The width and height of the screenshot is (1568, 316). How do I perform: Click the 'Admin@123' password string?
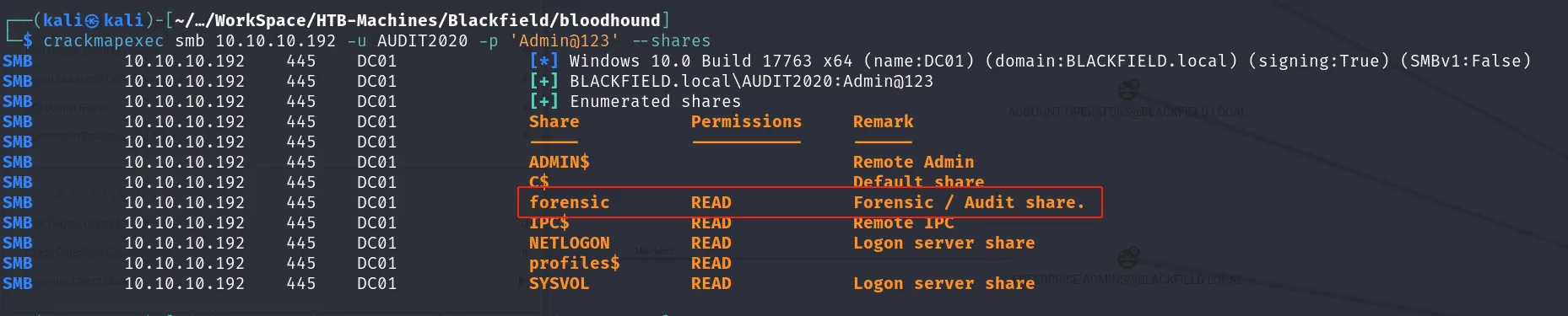point(564,40)
